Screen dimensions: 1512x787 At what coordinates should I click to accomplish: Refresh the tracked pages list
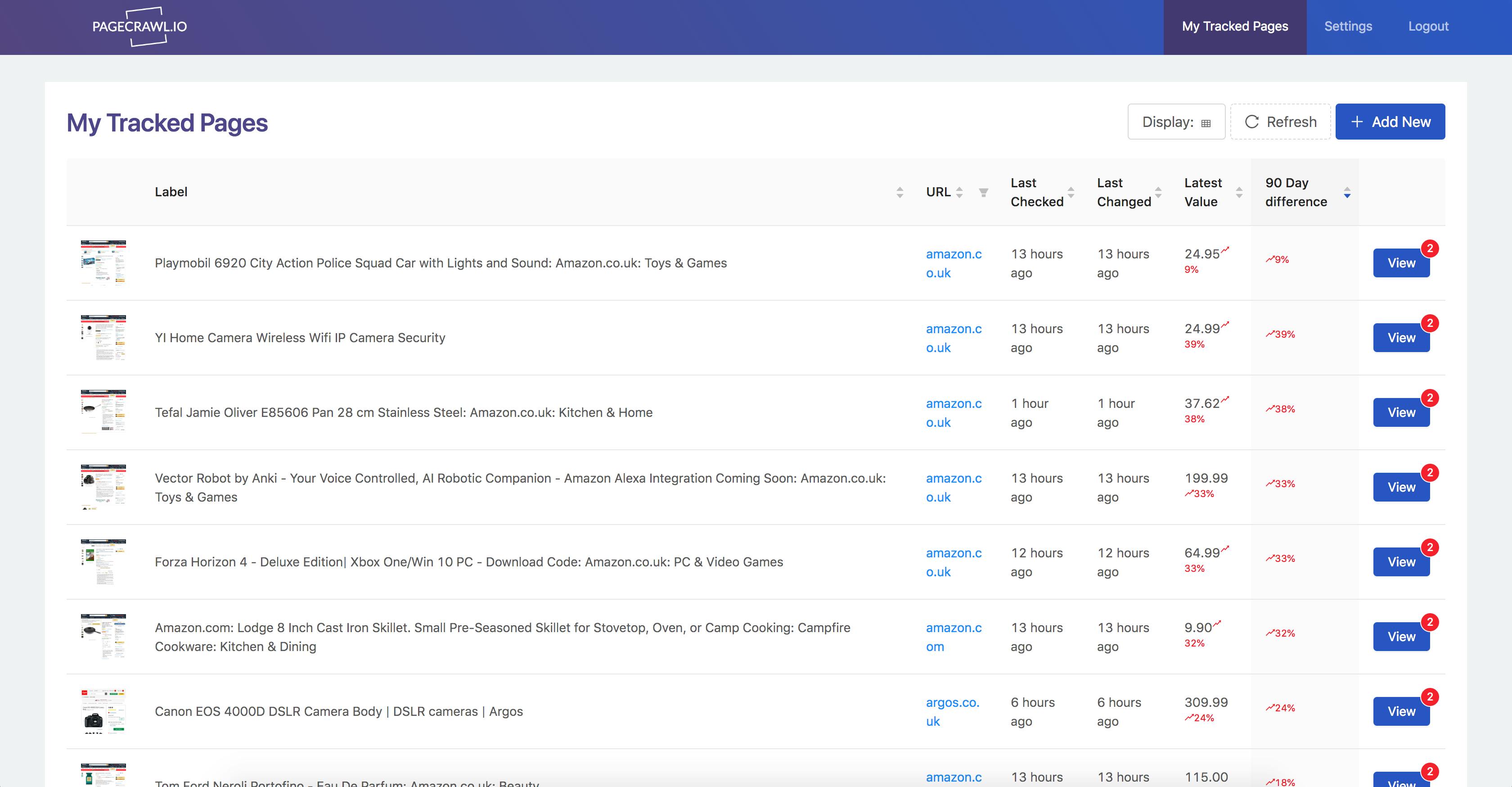tap(1280, 122)
